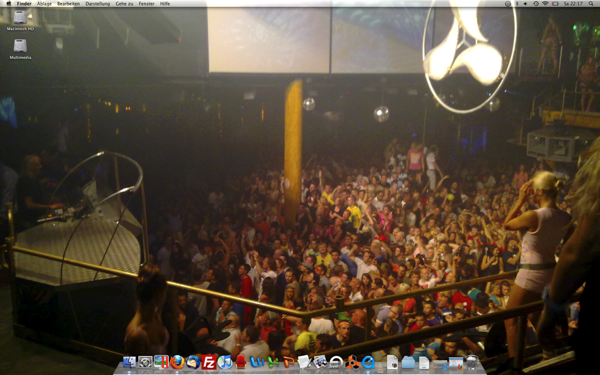Screen dimensions: 600x375
Task: Launch FileZilla from the Dock
Action: (x=209, y=362)
